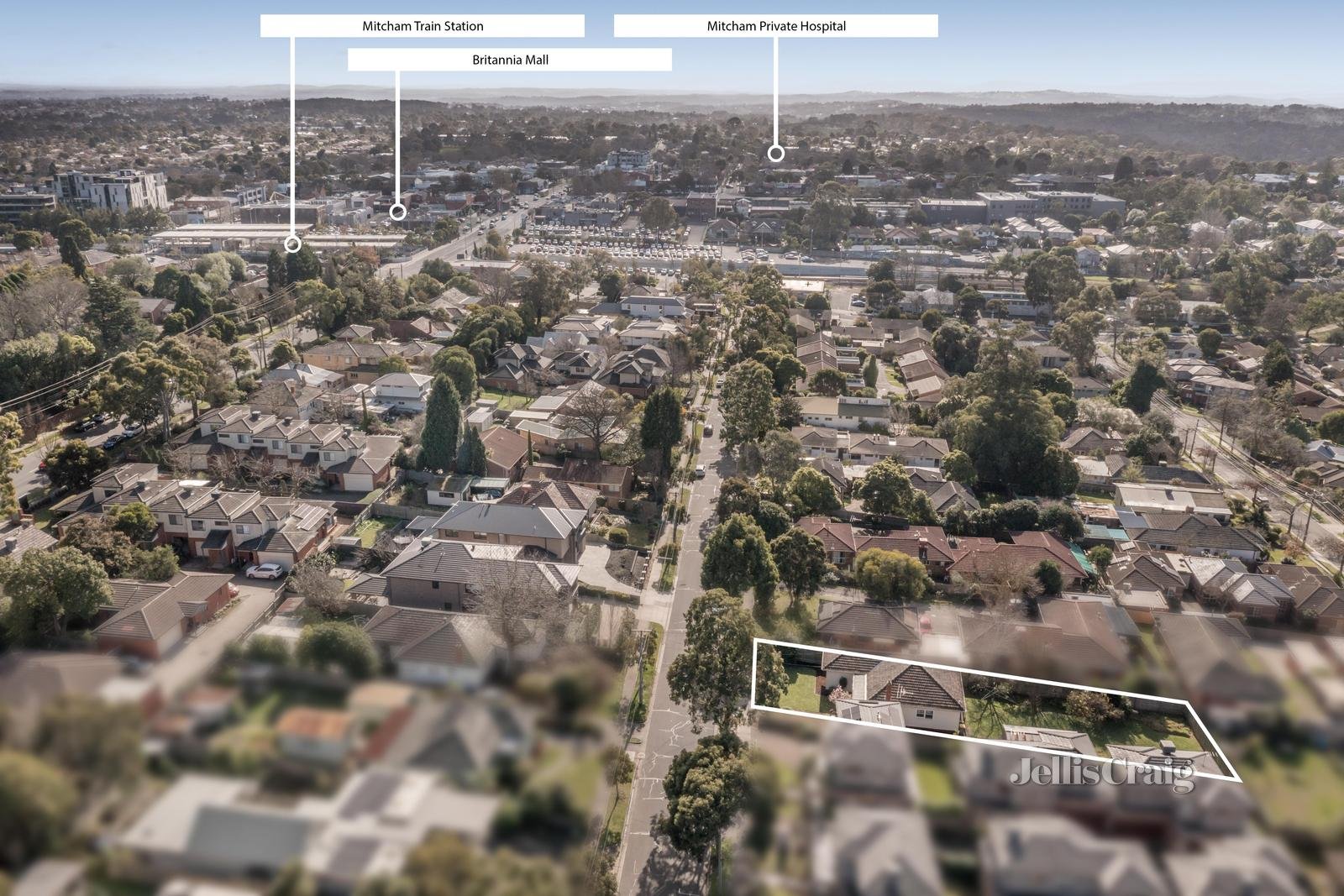Click the Mitcham Train Station label
1344x896 pixels.
coord(423,26)
